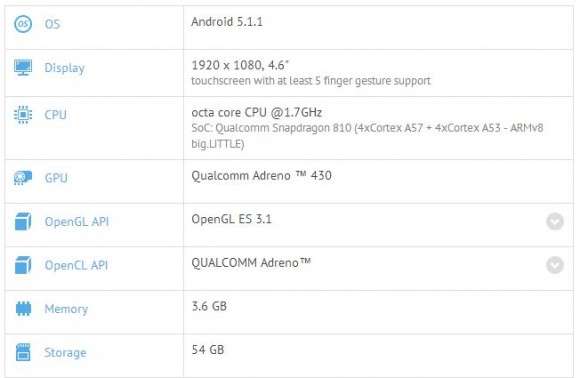Viewport: 580px width, 378px height.
Task: Select the GPU label
Action: point(56,178)
